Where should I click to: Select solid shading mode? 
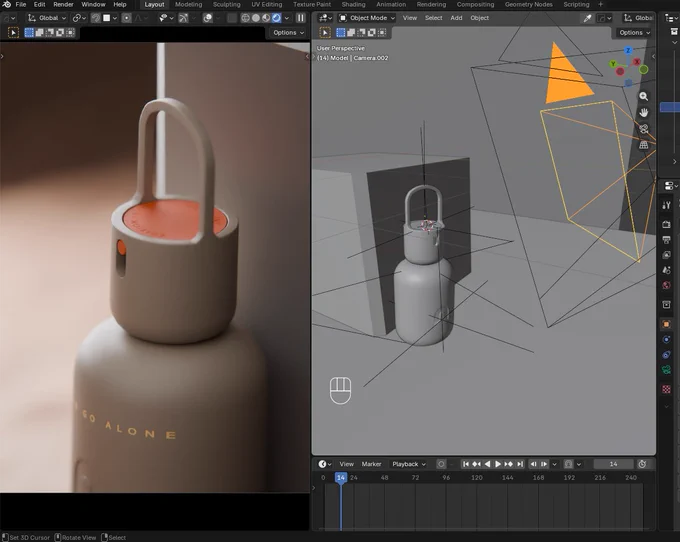coord(256,18)
